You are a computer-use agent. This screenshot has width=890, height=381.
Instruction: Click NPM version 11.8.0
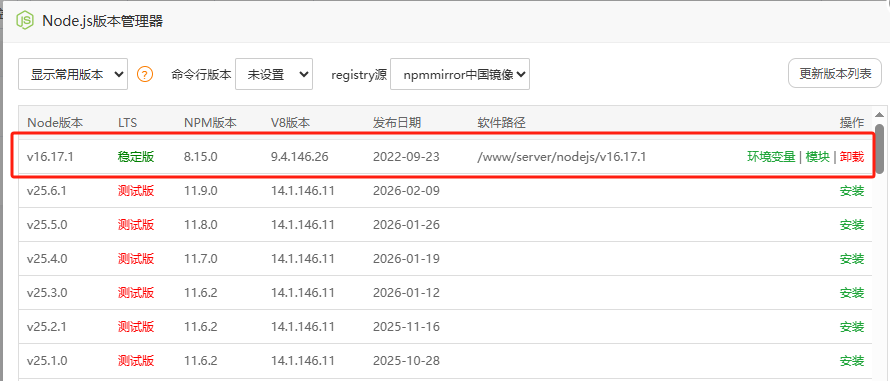click(200, 225)
